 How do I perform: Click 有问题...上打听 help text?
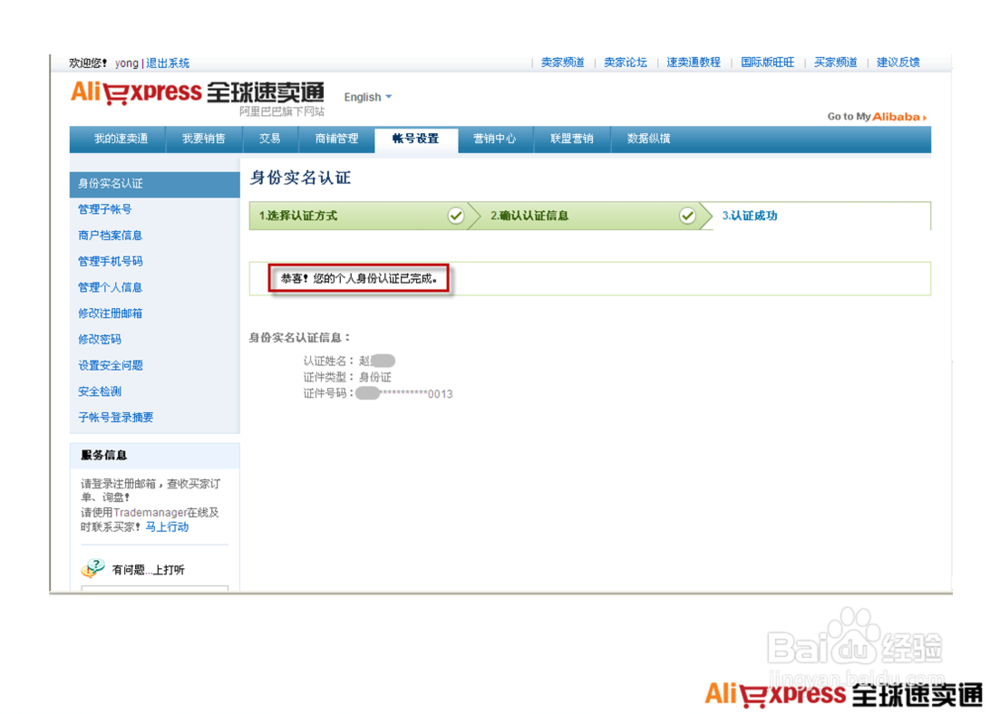point(148,570)
